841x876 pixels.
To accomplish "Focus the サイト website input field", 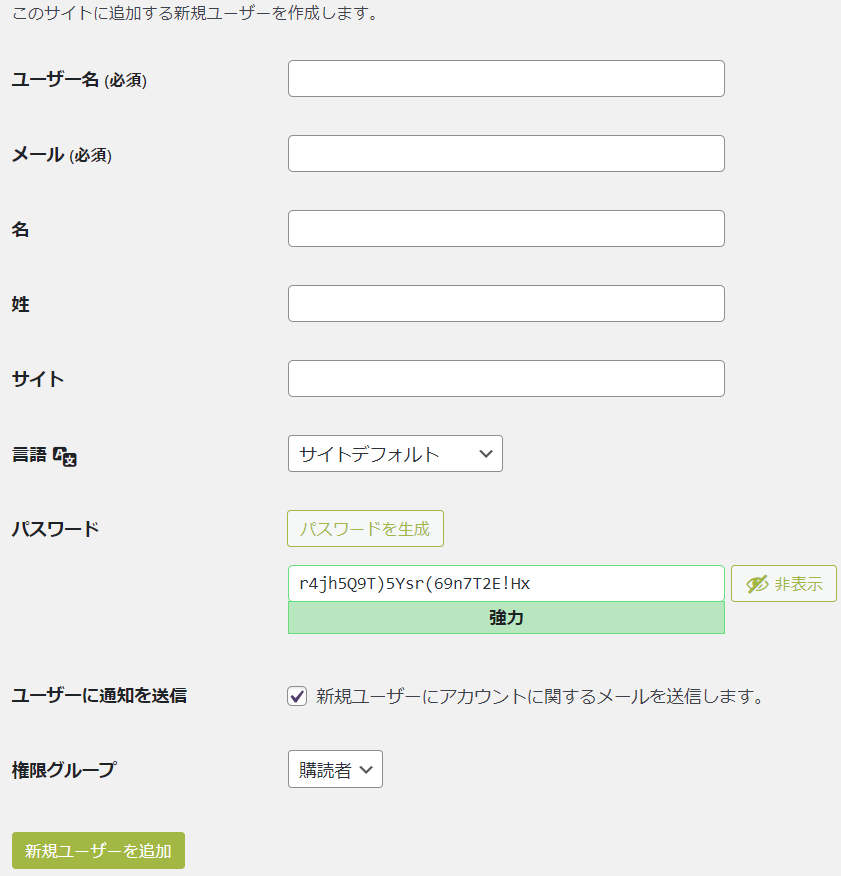I will click(506, 379).
